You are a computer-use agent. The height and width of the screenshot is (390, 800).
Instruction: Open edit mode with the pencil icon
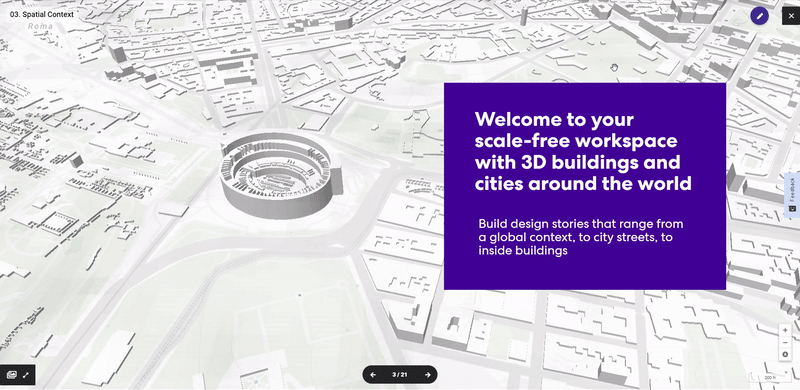click(759, 16)
